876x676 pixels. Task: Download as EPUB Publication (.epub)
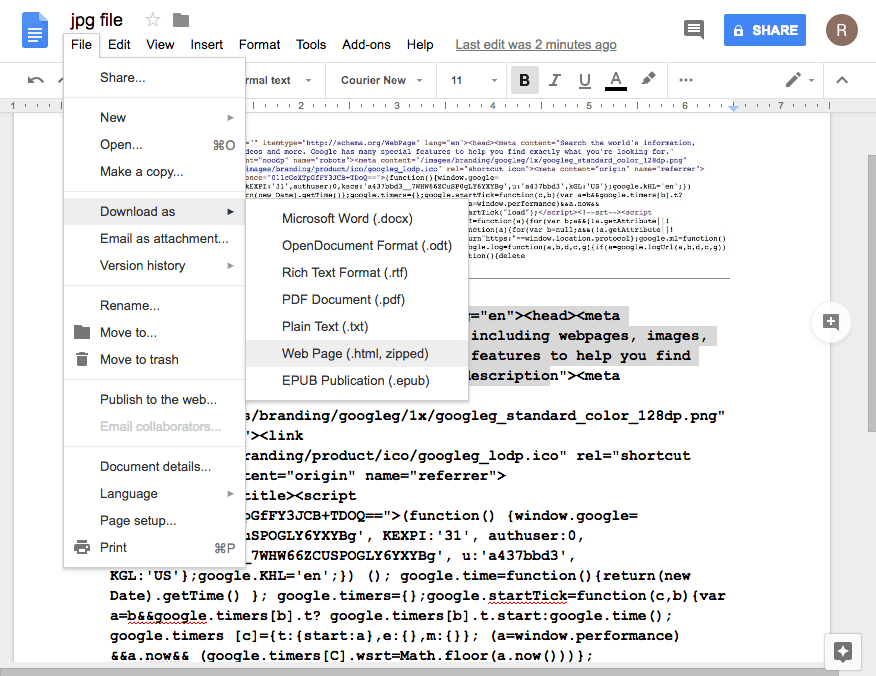[x=357, y=380]
